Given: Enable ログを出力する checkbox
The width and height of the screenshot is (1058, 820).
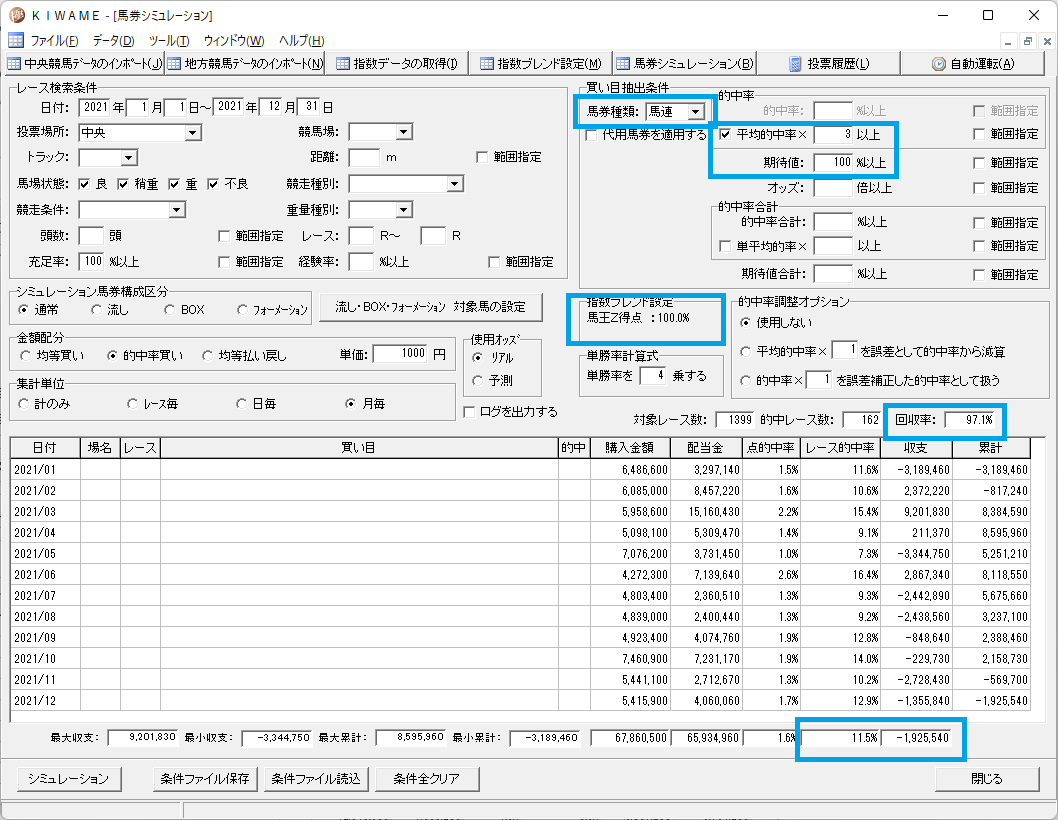Looking at the screenshot, I should tap(470, 412).
